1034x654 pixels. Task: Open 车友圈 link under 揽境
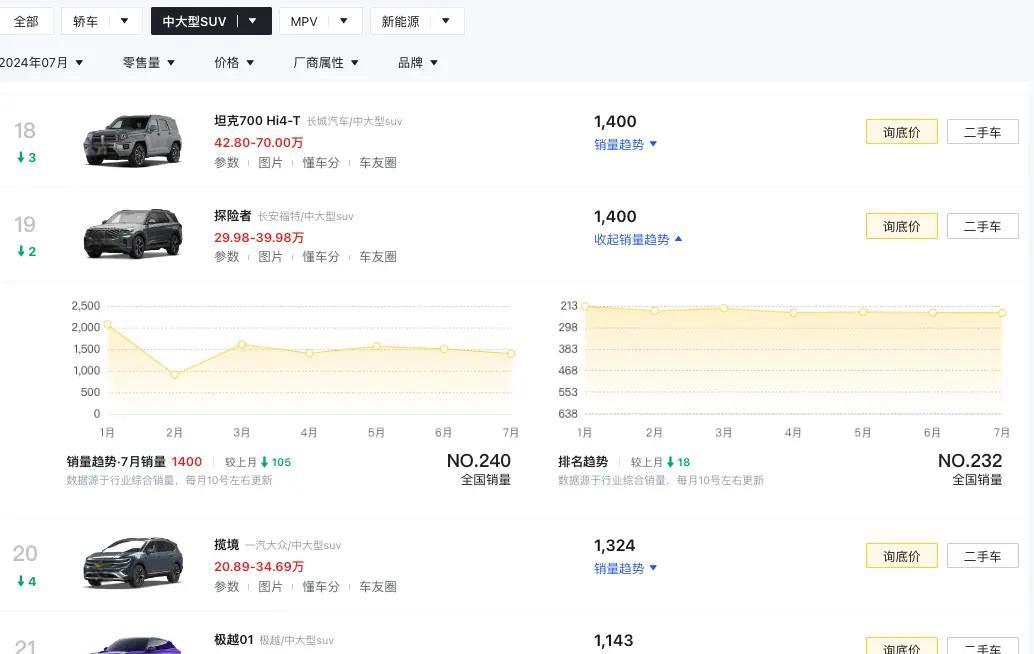pyautogui.click(x=377, y=586)
